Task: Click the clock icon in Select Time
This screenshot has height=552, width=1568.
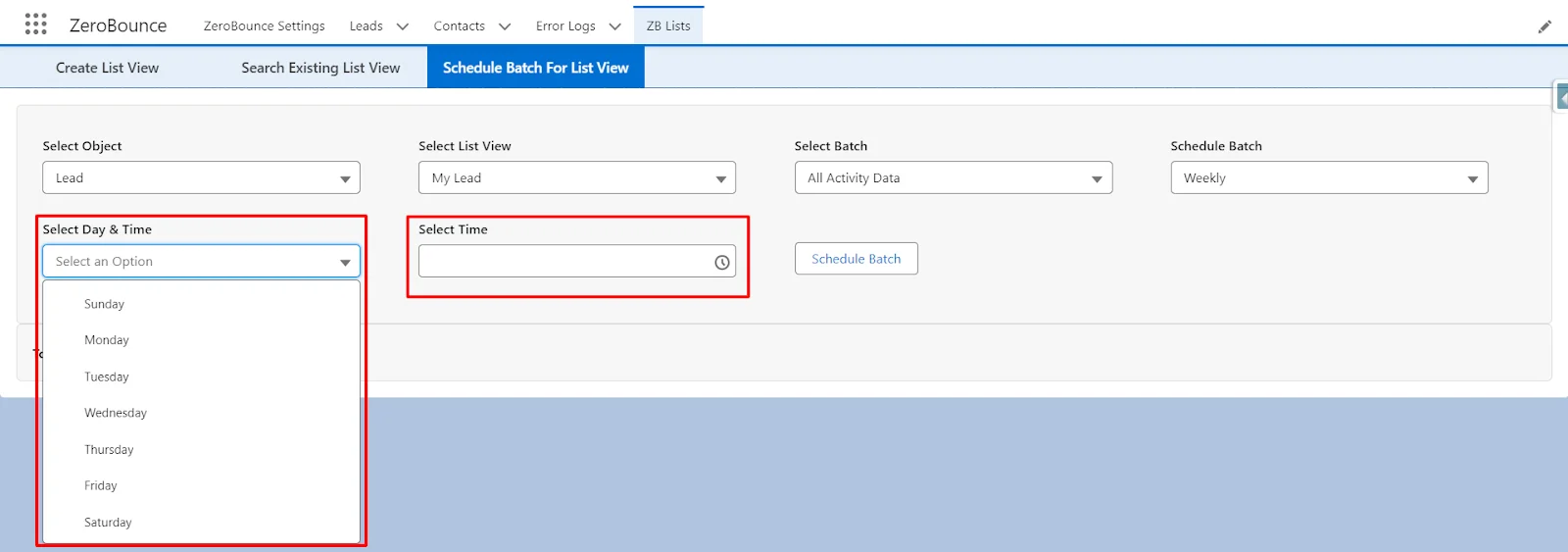Action: 721,262
